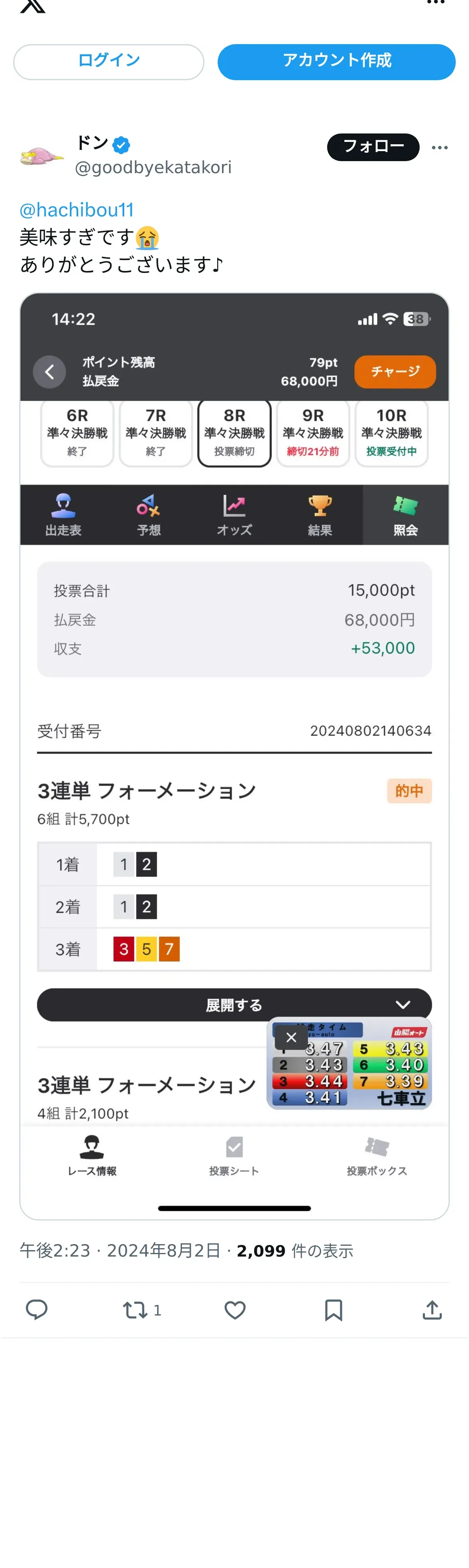Viewport: 469px width, 1568px height.
Task: Close the race time overlay thumbnail
Action: pos(291,1037)
